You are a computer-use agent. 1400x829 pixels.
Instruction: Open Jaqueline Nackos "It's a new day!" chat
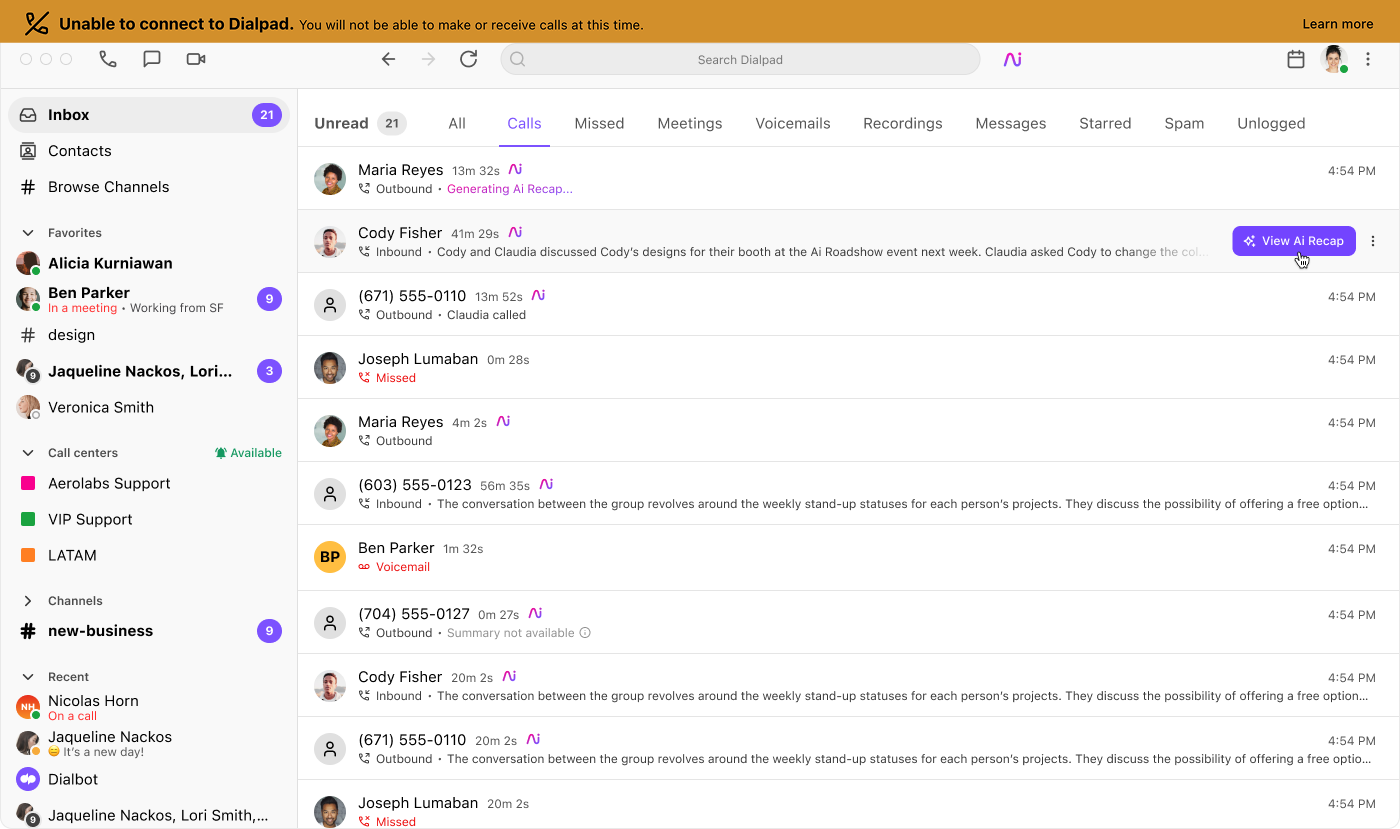pos(149,743)
